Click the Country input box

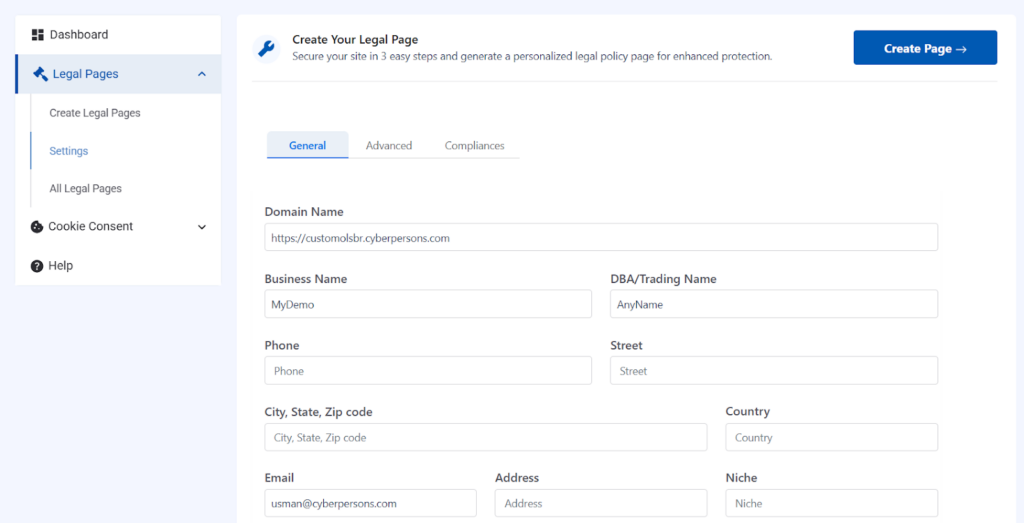[830, 437]
